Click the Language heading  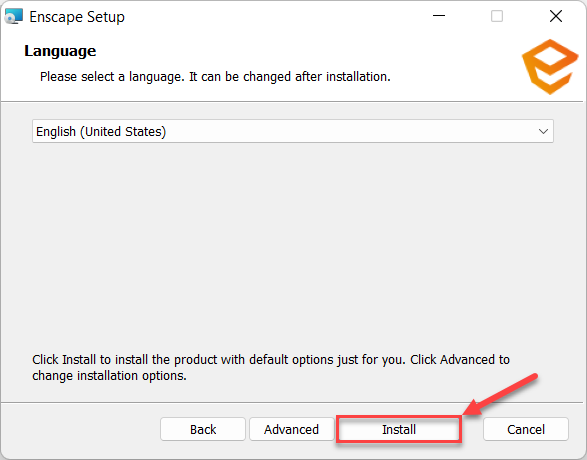coord(60,51)
